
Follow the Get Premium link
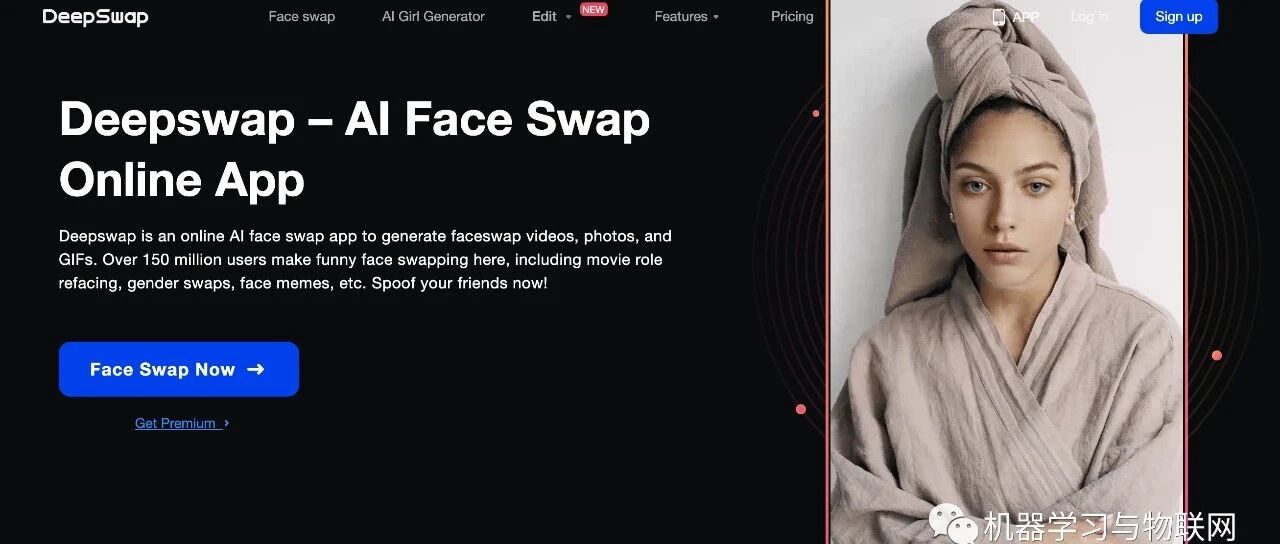(x=176, y=423)
